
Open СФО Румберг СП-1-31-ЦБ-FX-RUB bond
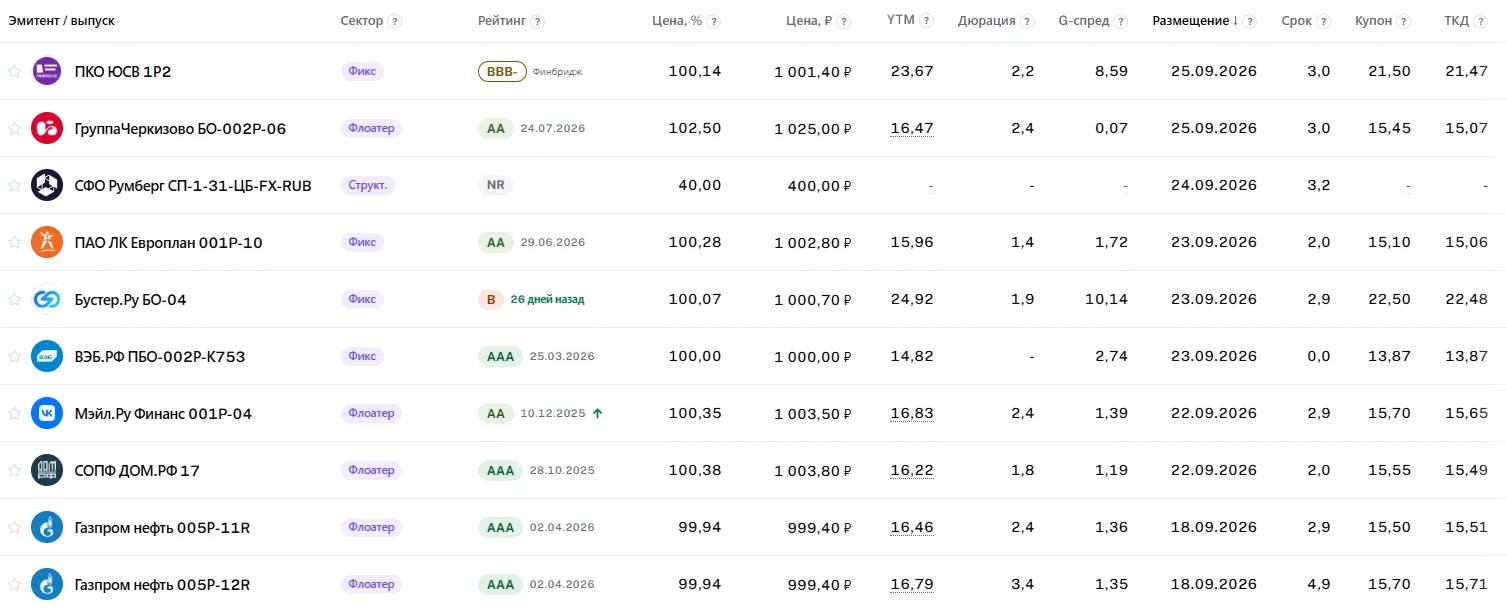[x=193, y=185]
